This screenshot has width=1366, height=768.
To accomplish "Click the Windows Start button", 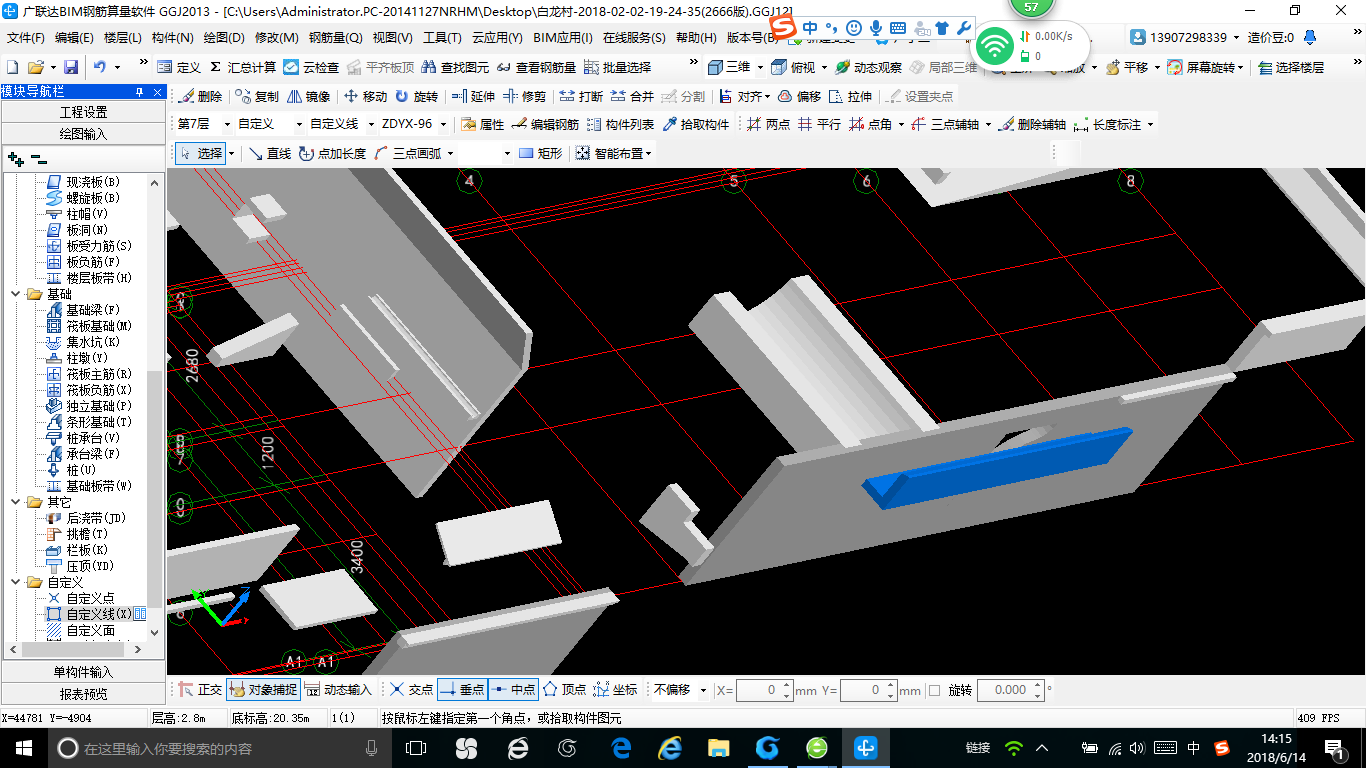I will click(x=22, y=748).
